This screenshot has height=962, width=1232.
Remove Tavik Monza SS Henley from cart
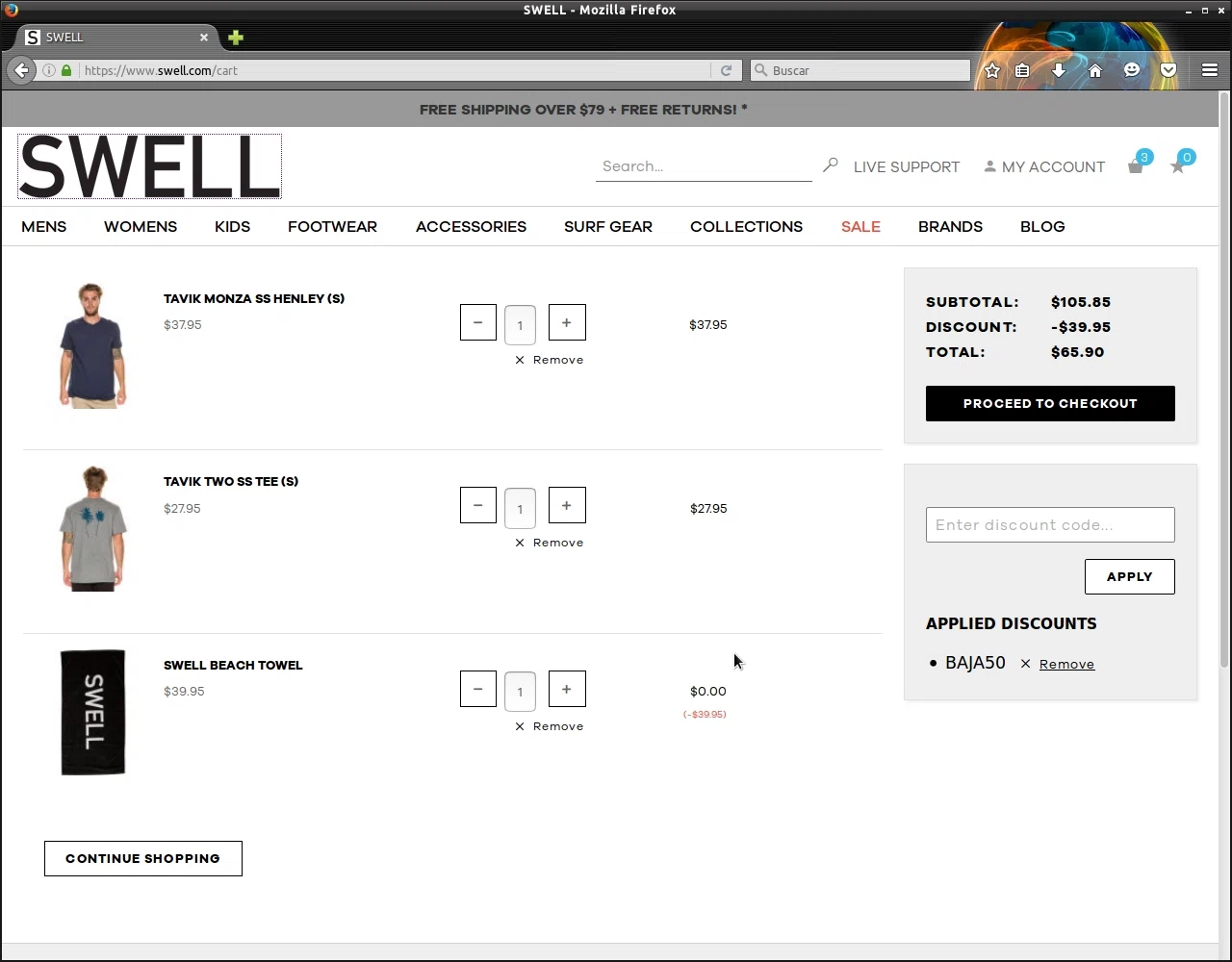point(549,360)
